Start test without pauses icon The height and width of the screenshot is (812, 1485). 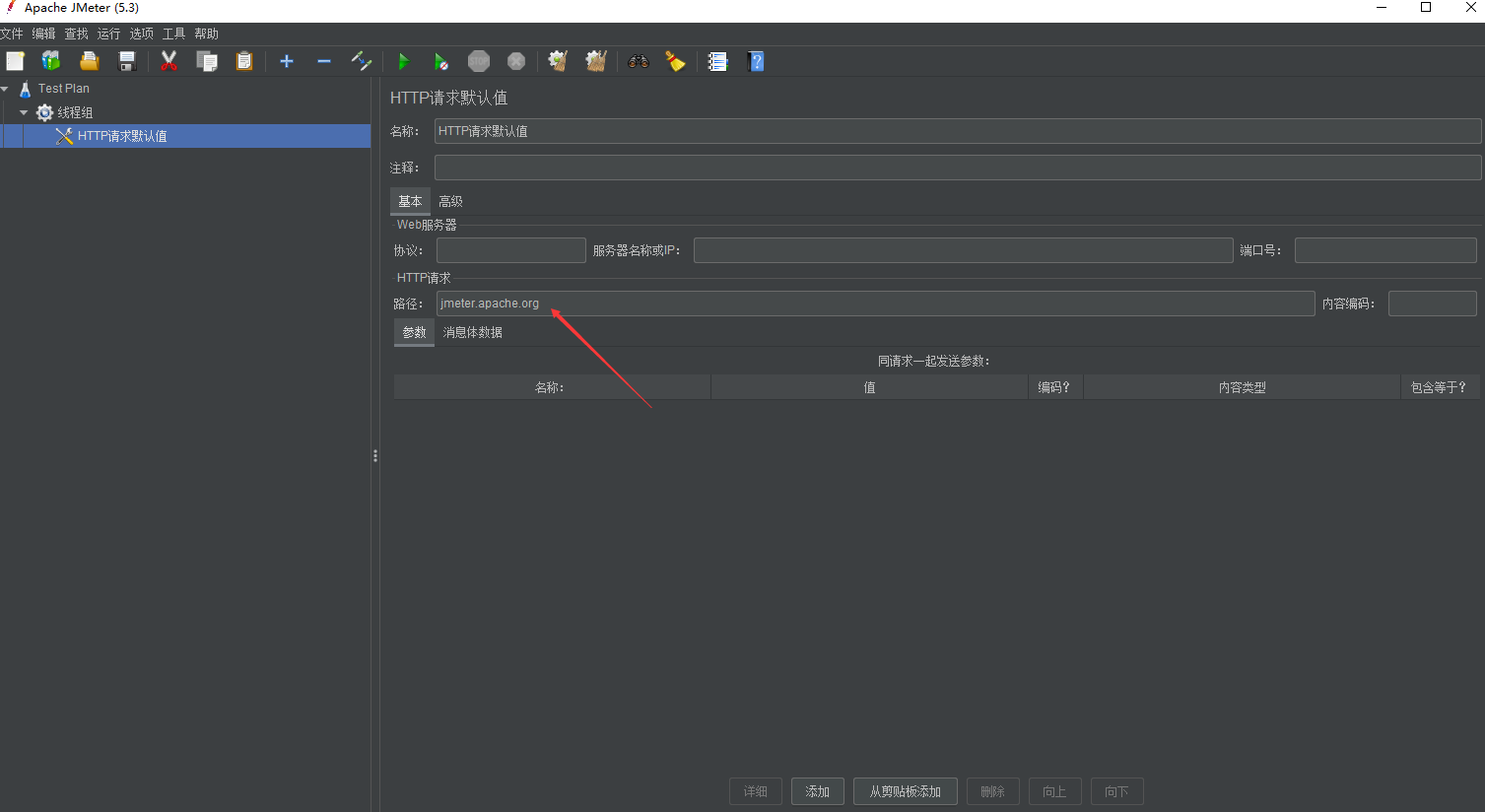(x=440, y=61)
